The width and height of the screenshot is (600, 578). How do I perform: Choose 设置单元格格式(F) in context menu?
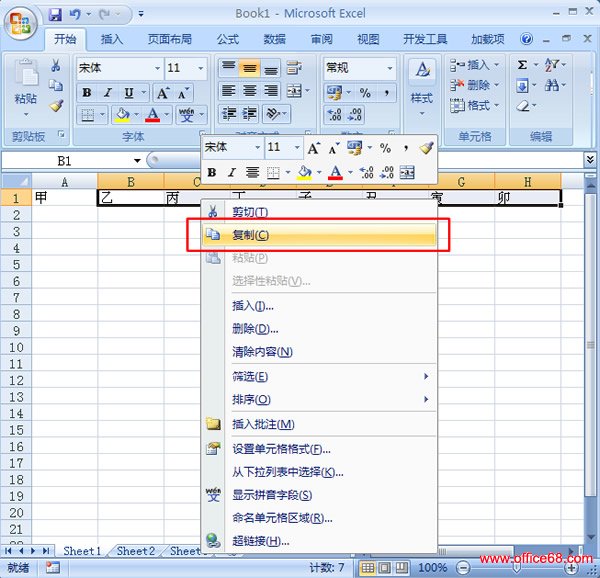click(319, 449)
